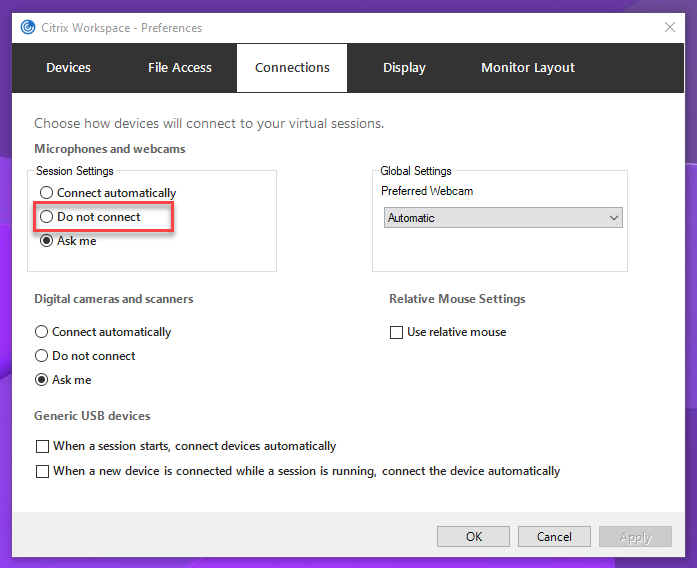
Task: Select the Connections tab
Action: coord(292,68)
